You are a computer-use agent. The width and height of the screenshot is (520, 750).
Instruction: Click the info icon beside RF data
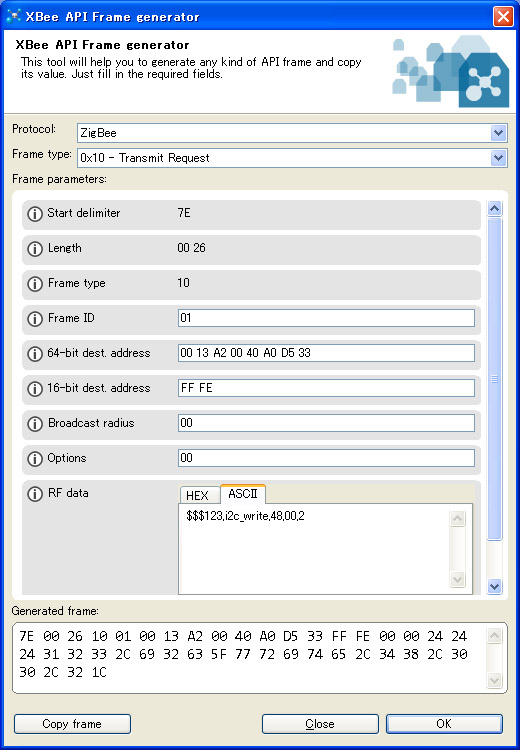click(34, 494)
